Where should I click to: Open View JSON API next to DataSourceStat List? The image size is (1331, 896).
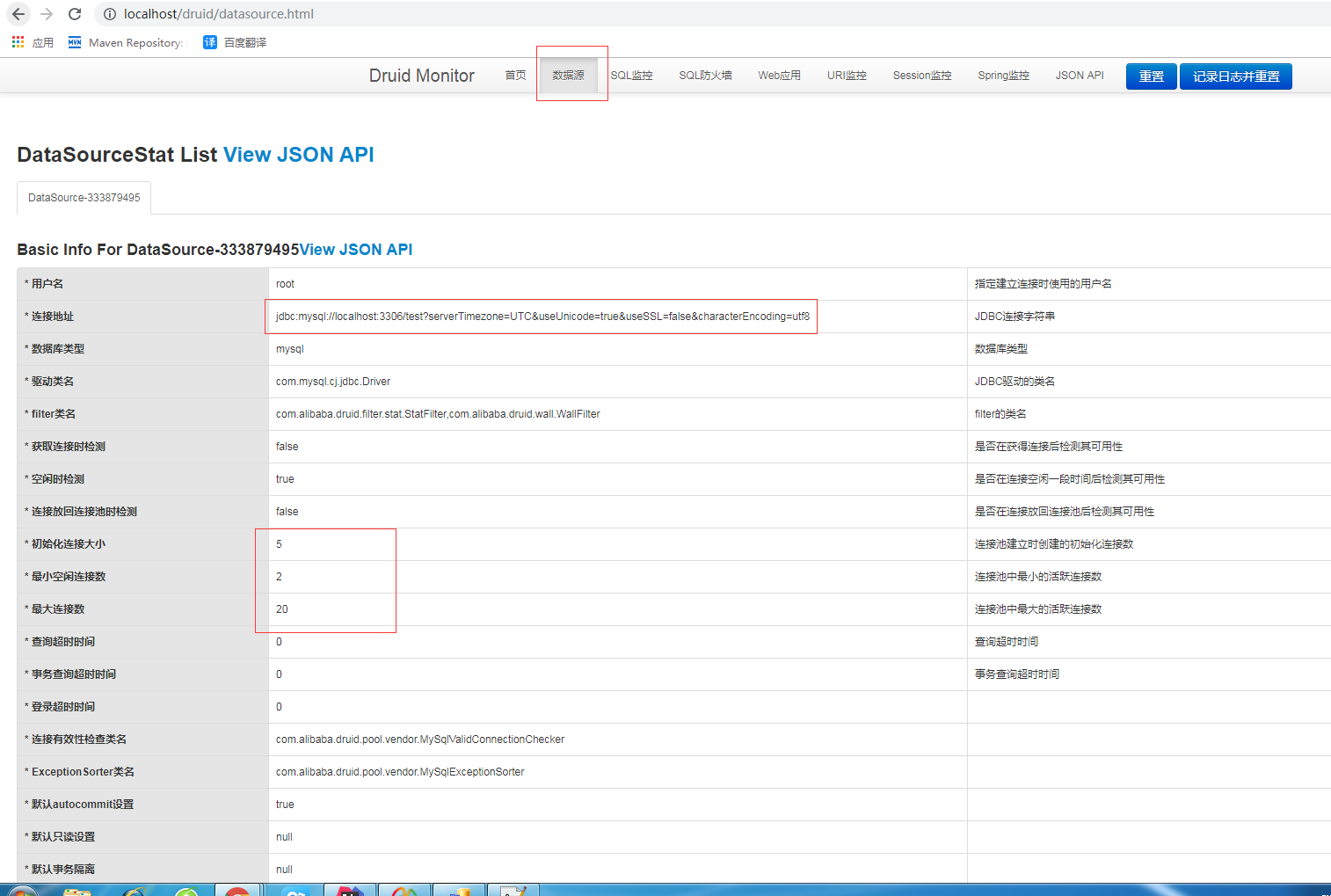(299, 154)
